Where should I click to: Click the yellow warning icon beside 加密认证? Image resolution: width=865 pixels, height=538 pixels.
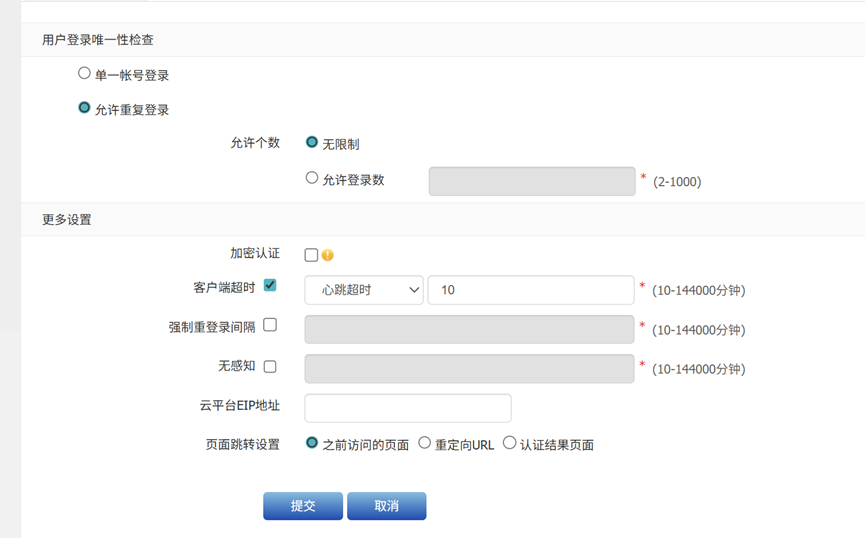pos(328,255)
